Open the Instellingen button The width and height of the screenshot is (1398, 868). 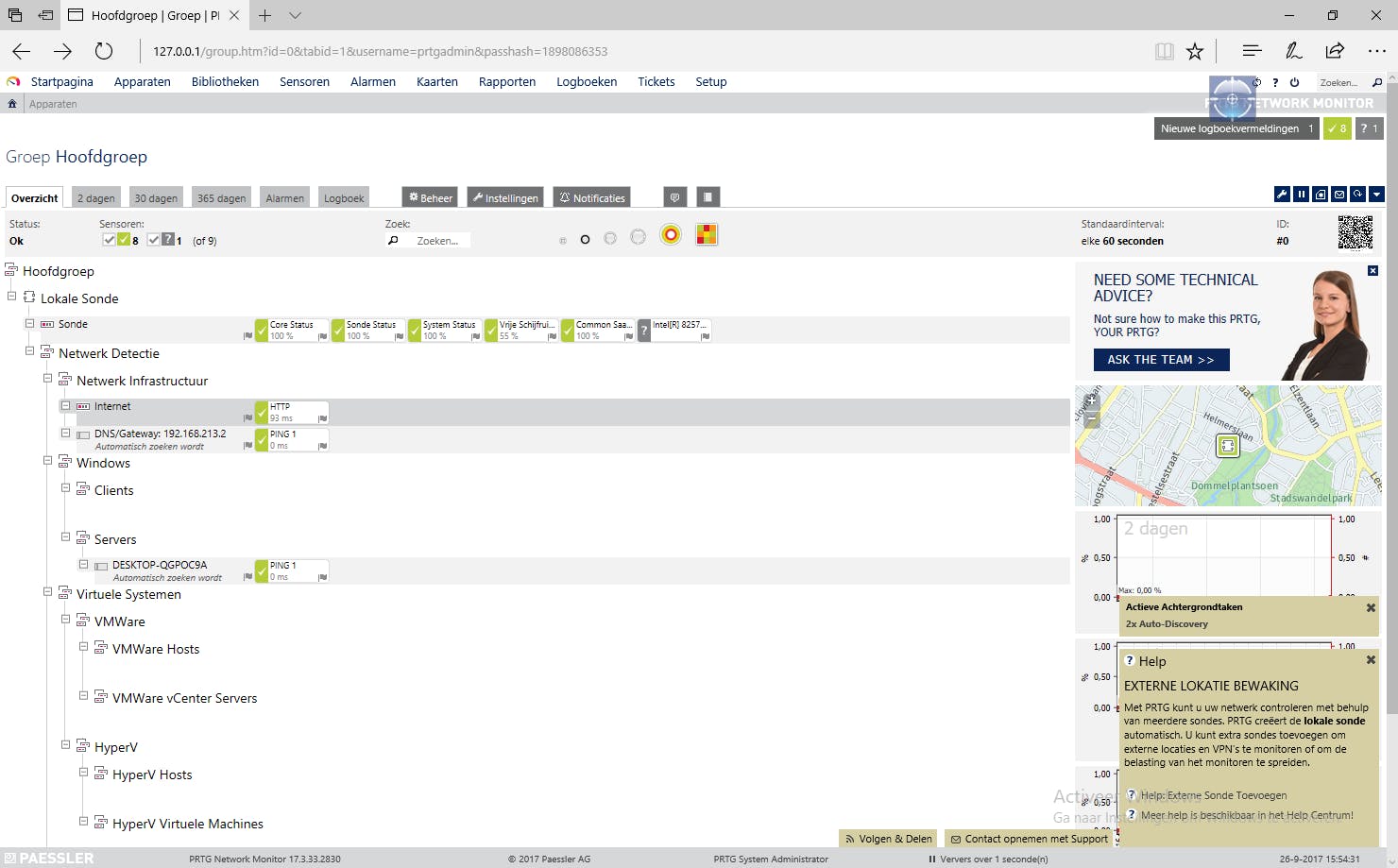(x=505, y=197)
